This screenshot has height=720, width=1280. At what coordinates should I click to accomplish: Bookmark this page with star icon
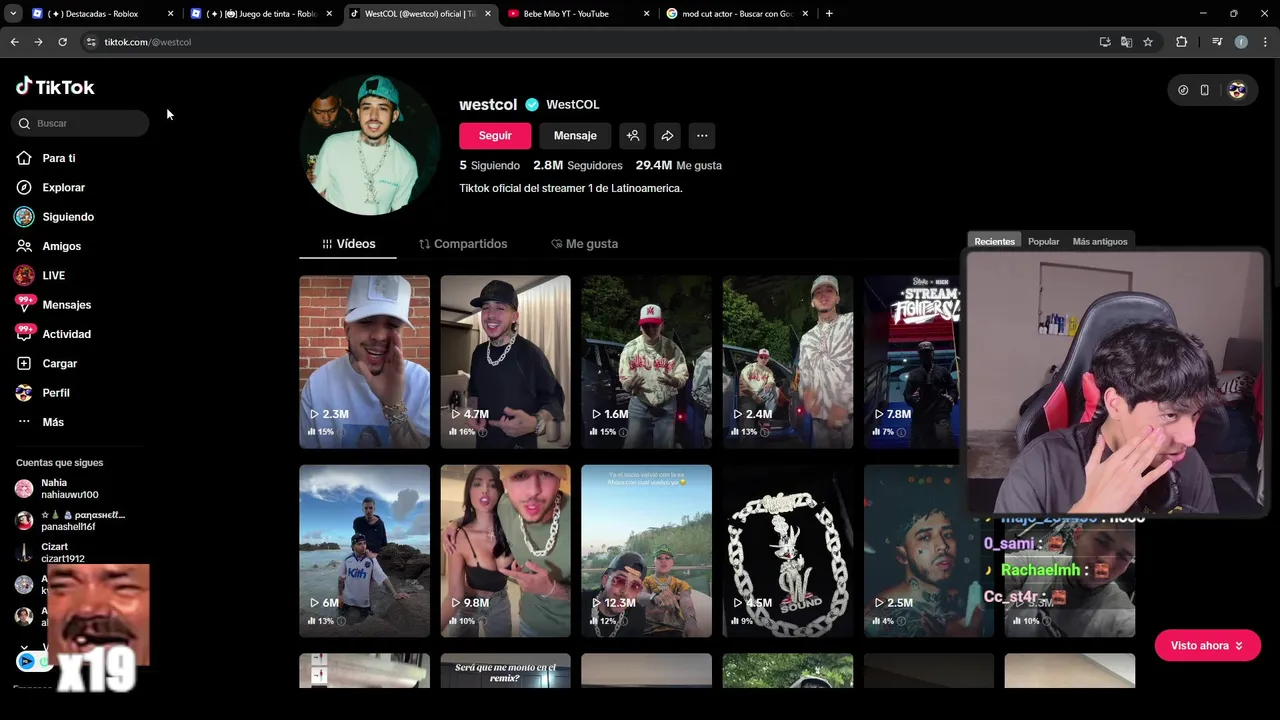pos(1148,42)
